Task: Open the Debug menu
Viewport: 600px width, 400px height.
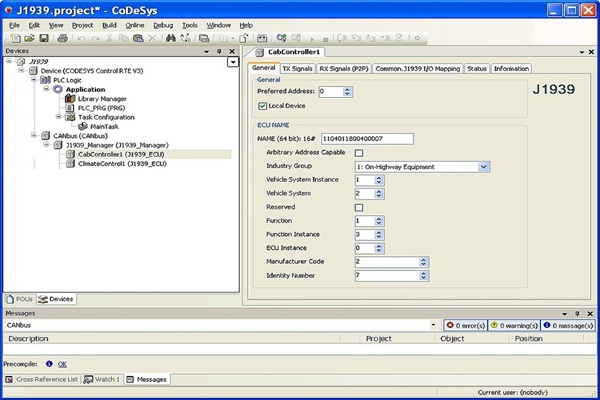Action: [163, 24]
